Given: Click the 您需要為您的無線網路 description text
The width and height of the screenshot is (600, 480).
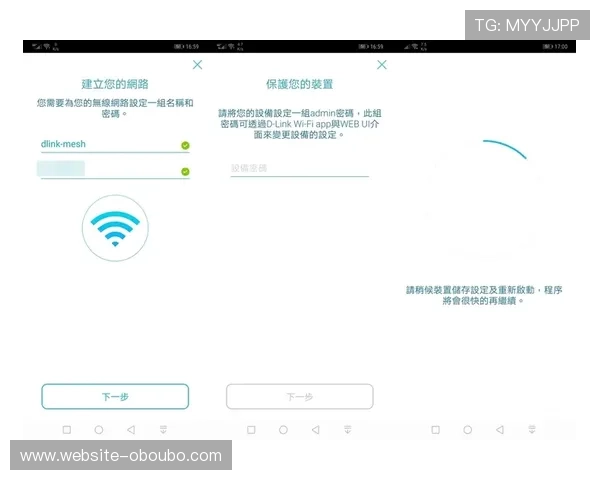Looking at the screenshot, I should (x=115, y=108).
